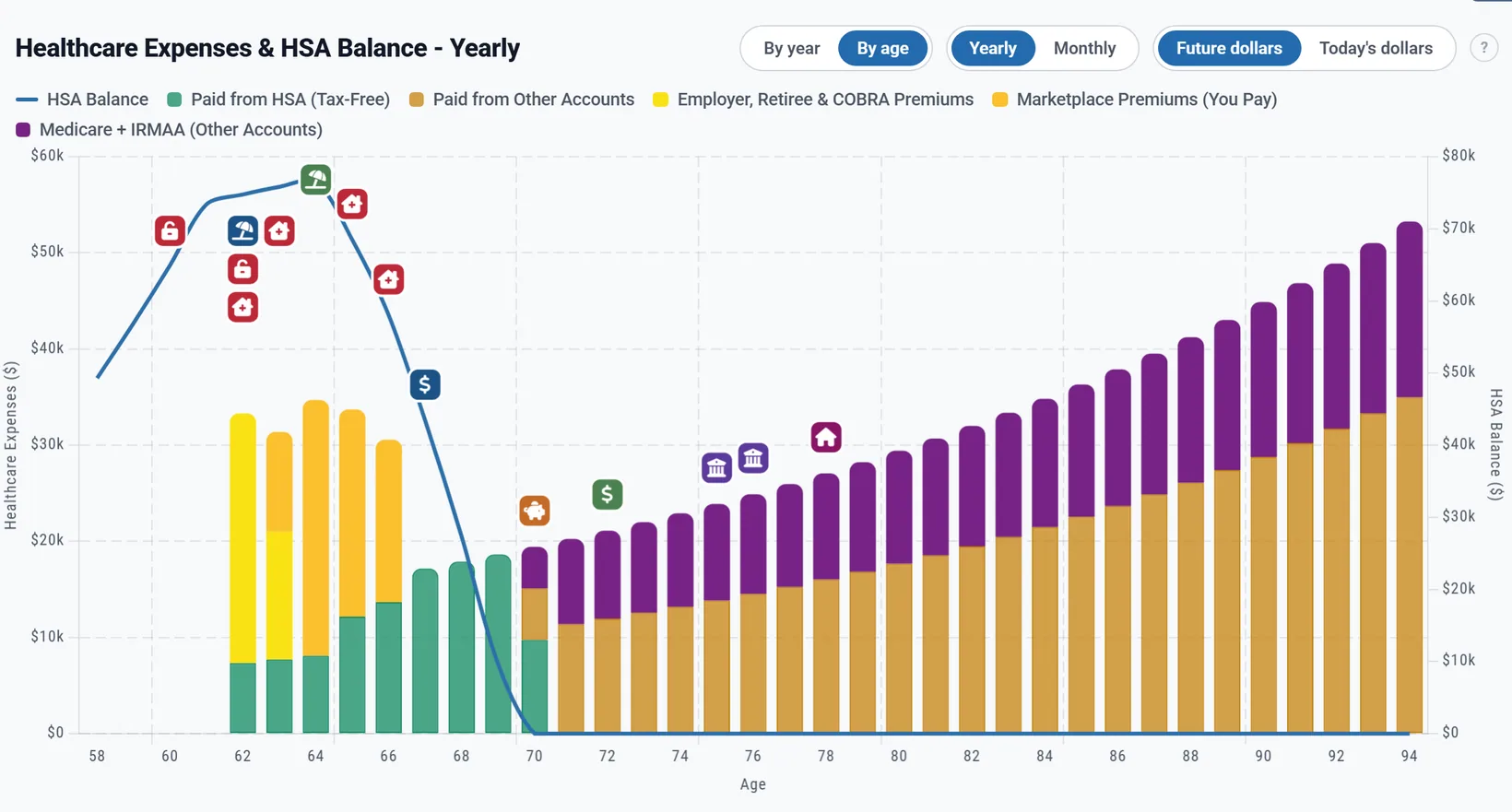Switch to the Monthly view

[1084, 48]
